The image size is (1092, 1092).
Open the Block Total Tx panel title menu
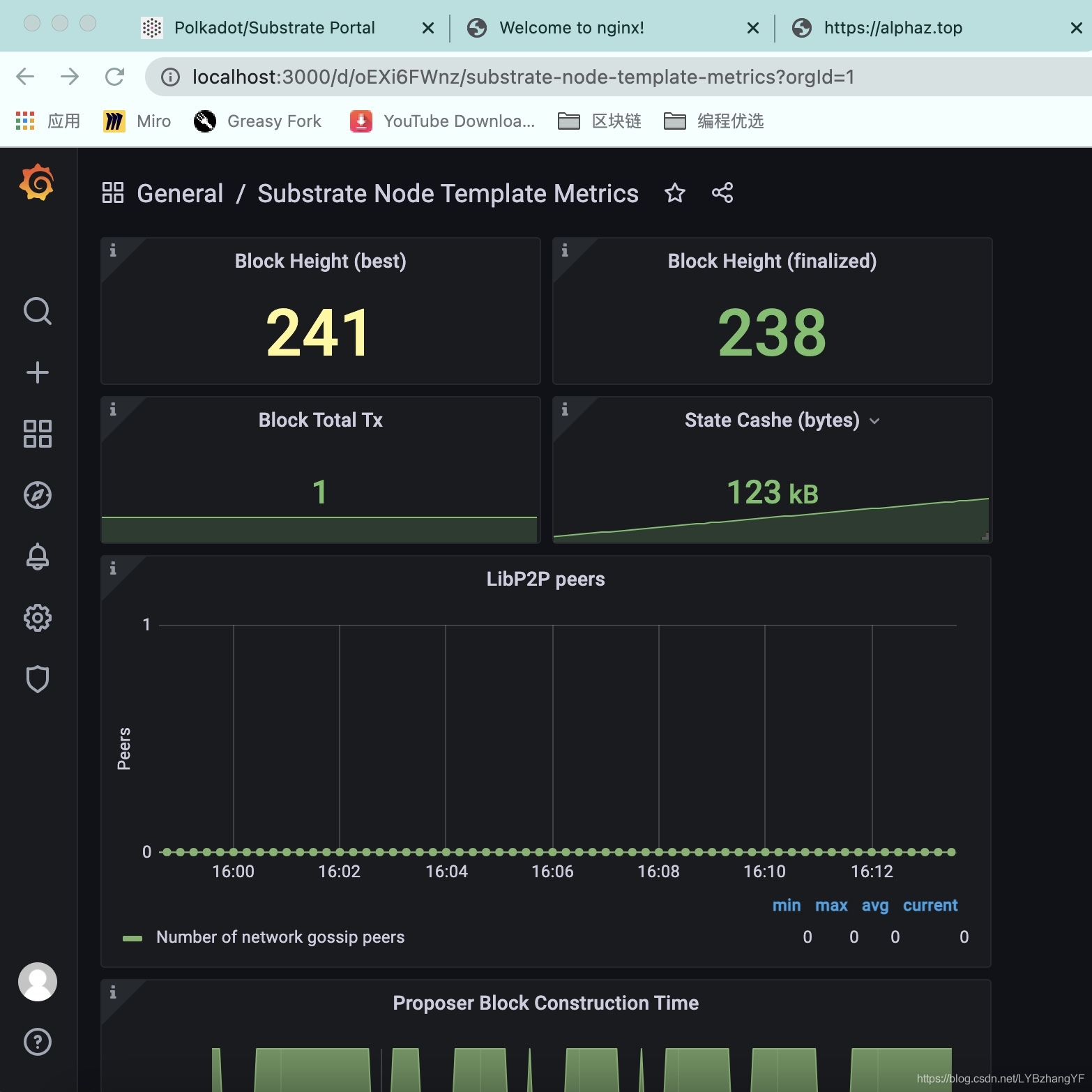coord(321,420)
